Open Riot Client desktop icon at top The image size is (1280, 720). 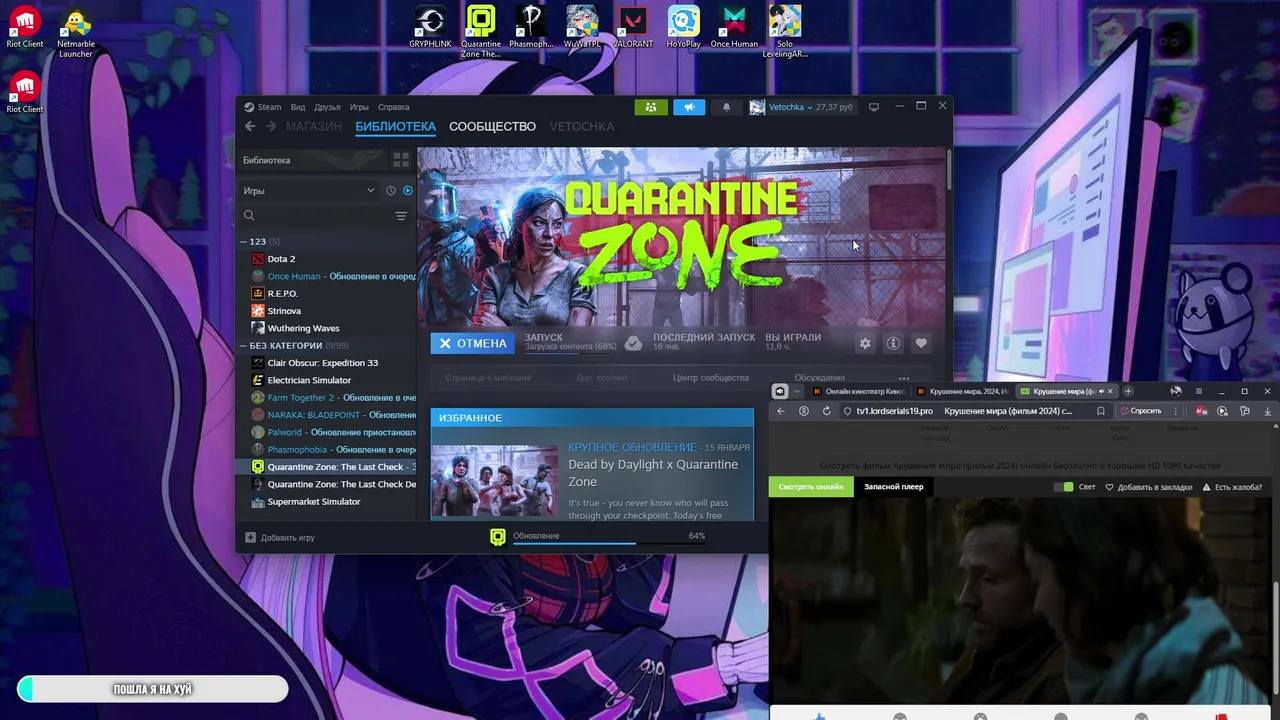coord(25,27)
